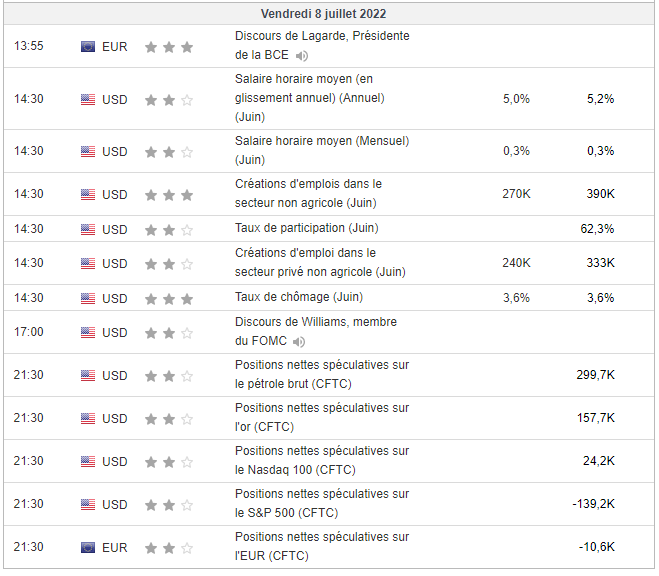Click the speaker icon beside Williams FOMC speech
Screen dimensions: 659x576
click(x=299, y=342)
